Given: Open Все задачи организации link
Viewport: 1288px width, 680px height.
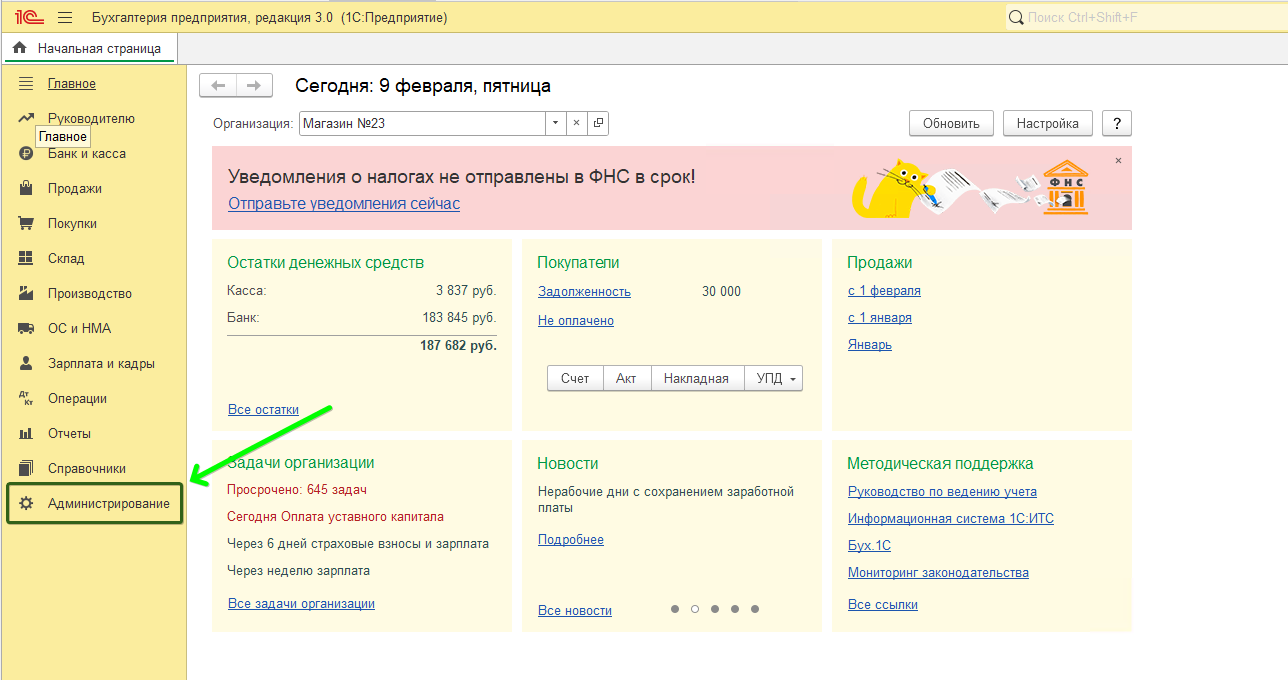Looking at the screenshot, I should click(x=301, y=603).
